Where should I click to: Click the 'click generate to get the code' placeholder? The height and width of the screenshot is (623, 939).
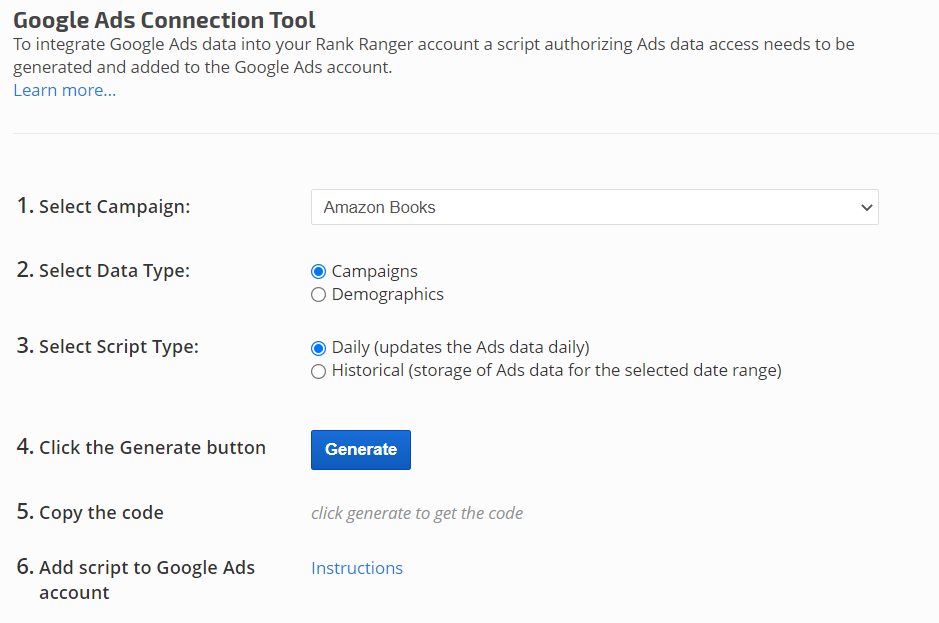click(x=417, y=513)
